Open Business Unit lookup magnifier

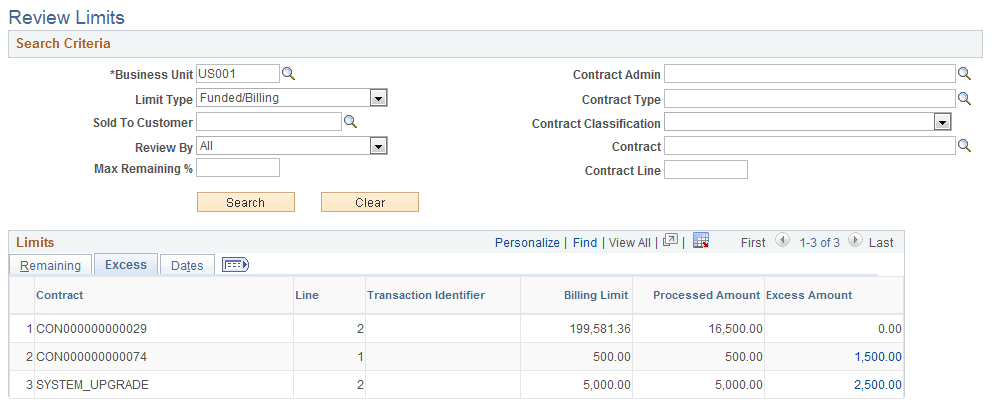288,74
